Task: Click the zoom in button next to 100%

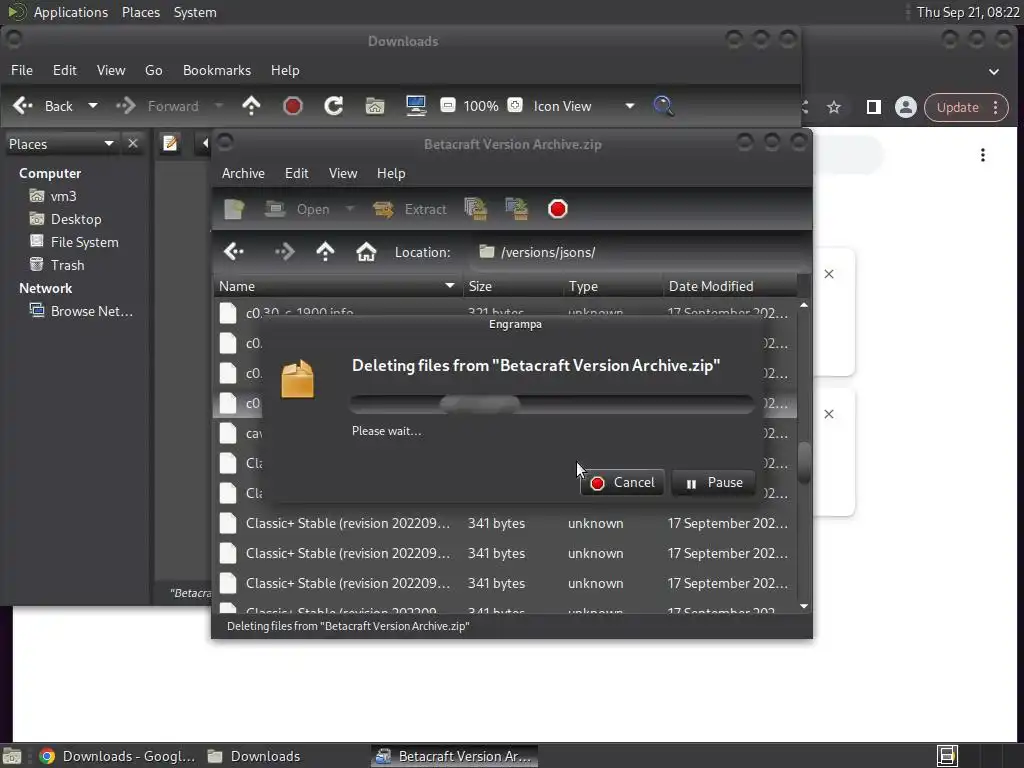Action: (515, 105)
